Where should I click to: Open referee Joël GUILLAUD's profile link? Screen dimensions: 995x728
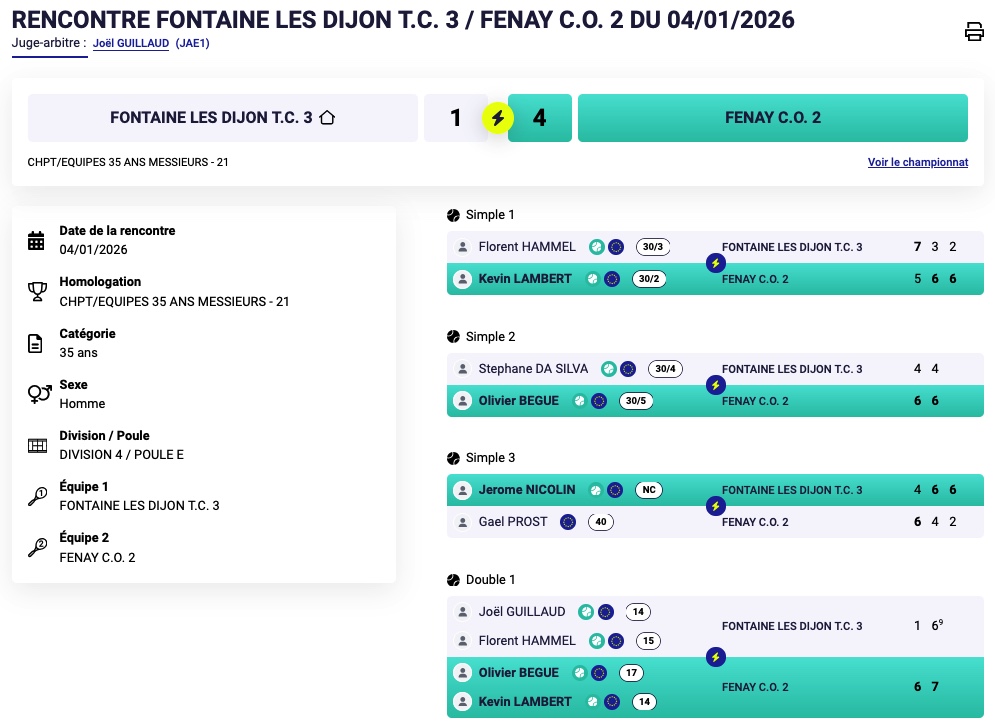tap(130, 44)
